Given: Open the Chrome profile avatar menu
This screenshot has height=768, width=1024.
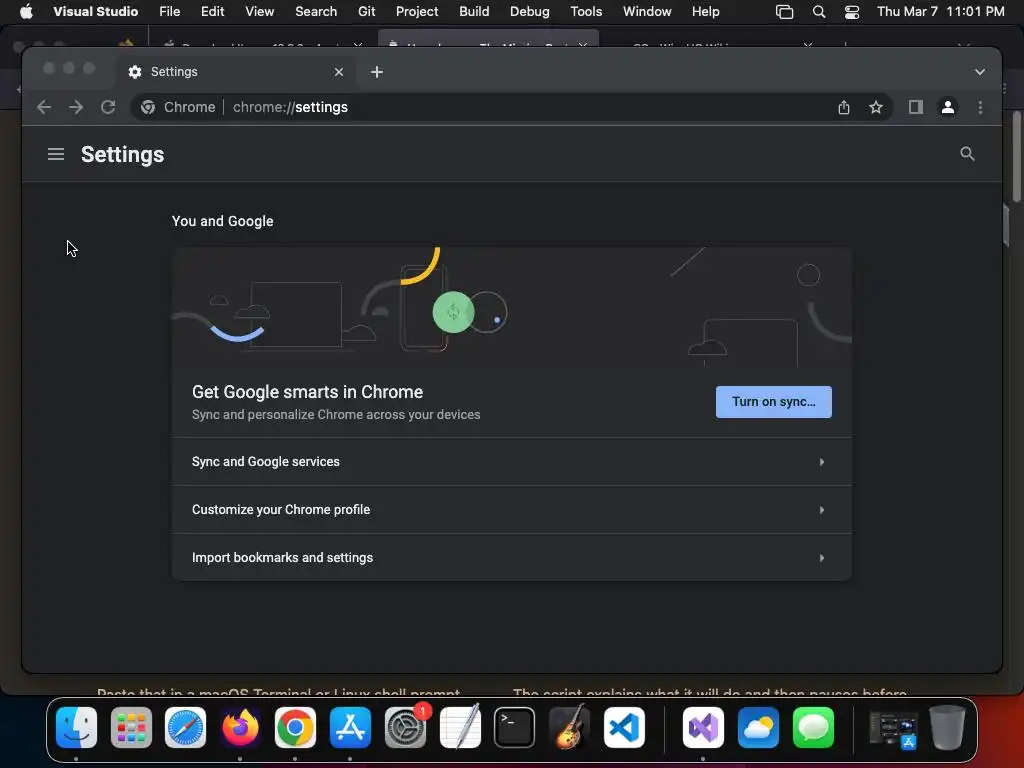Looking at the screenshot, I should tap(948, 107).
